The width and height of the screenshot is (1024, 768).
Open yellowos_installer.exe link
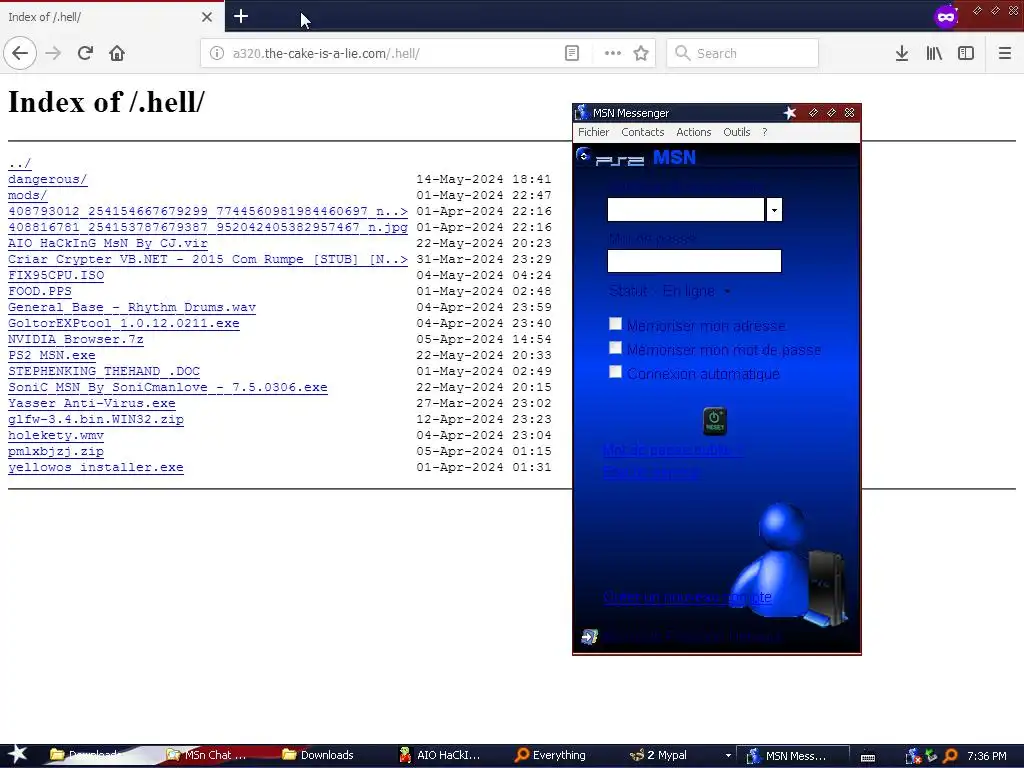pyautogui.click(x=95, y=467)
